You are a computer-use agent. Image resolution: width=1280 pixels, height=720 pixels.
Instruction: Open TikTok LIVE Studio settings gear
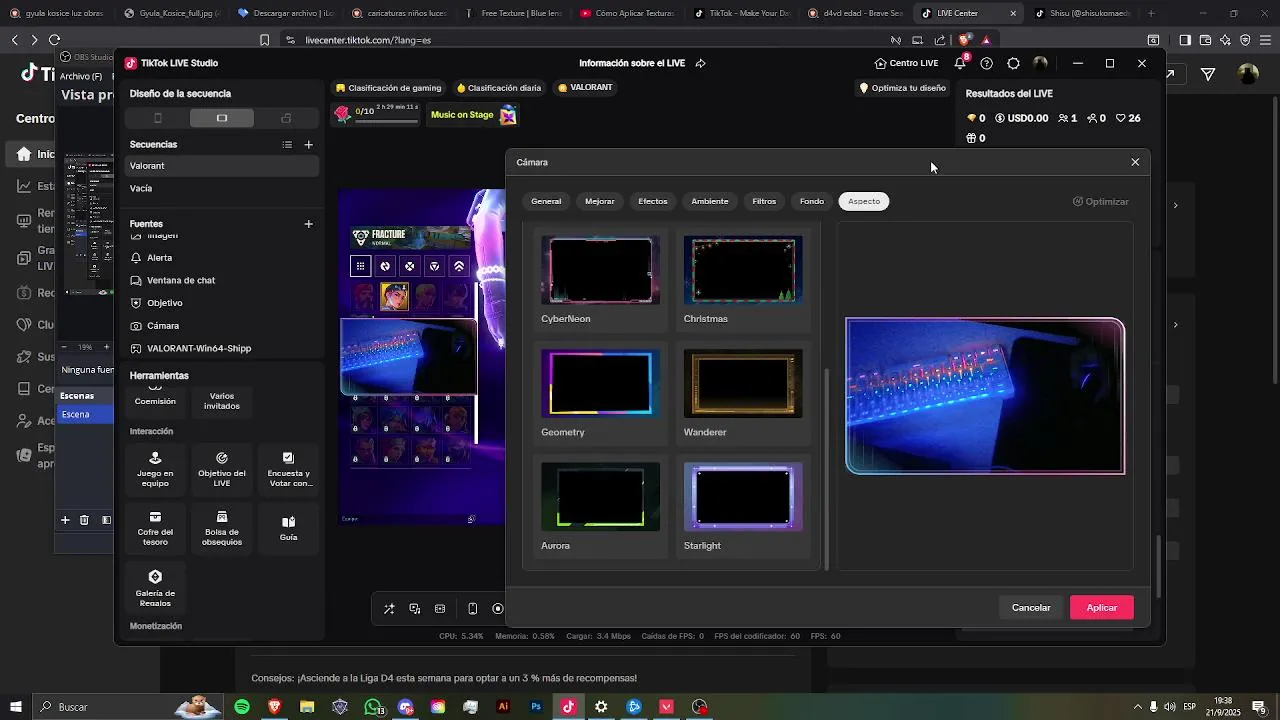1013,63
